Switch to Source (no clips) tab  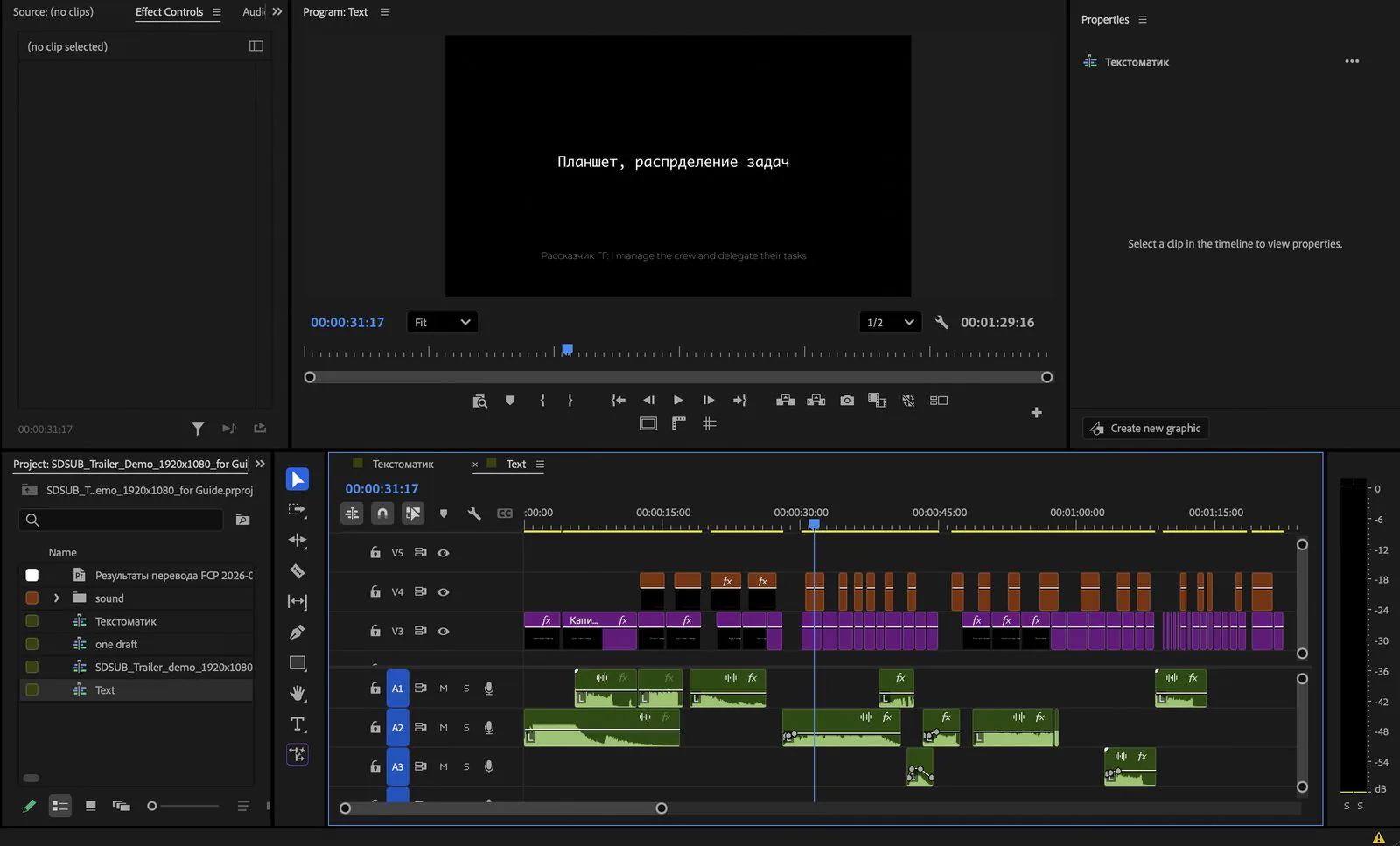pos(53,12)
